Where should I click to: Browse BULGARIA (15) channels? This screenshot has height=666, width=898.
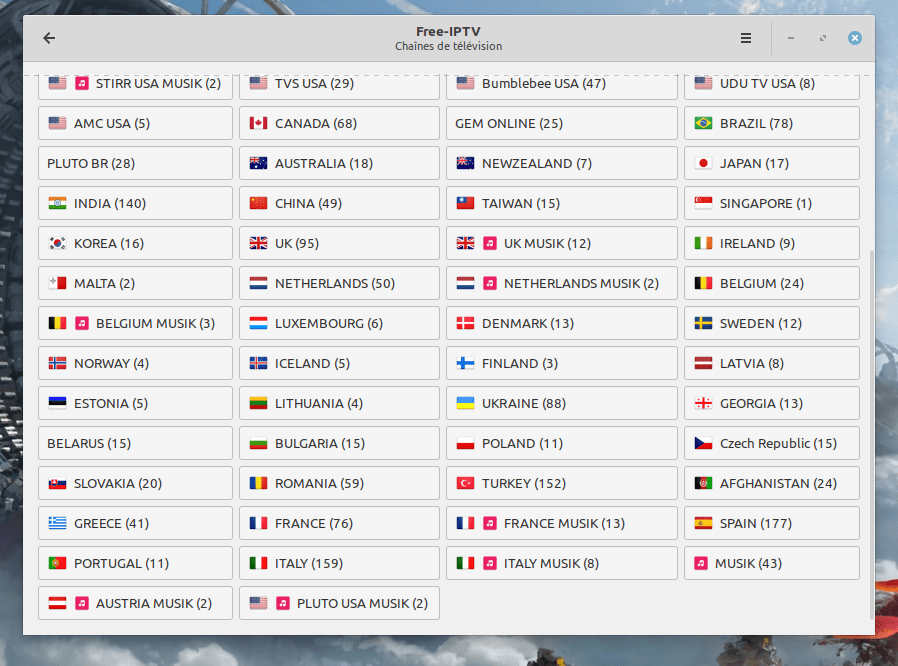[339, 443]
